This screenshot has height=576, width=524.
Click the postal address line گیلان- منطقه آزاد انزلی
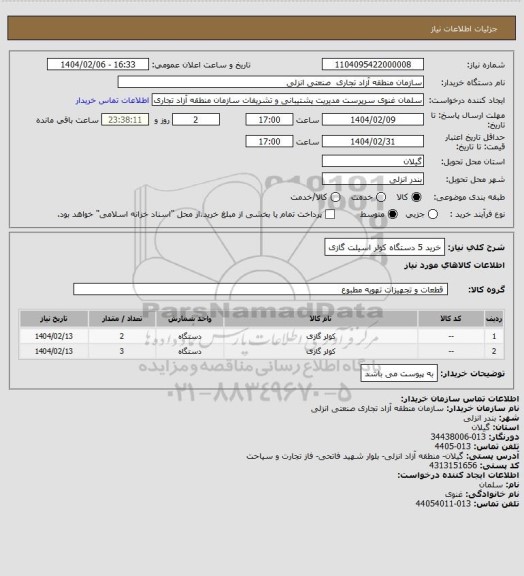[x=355, y=456]
